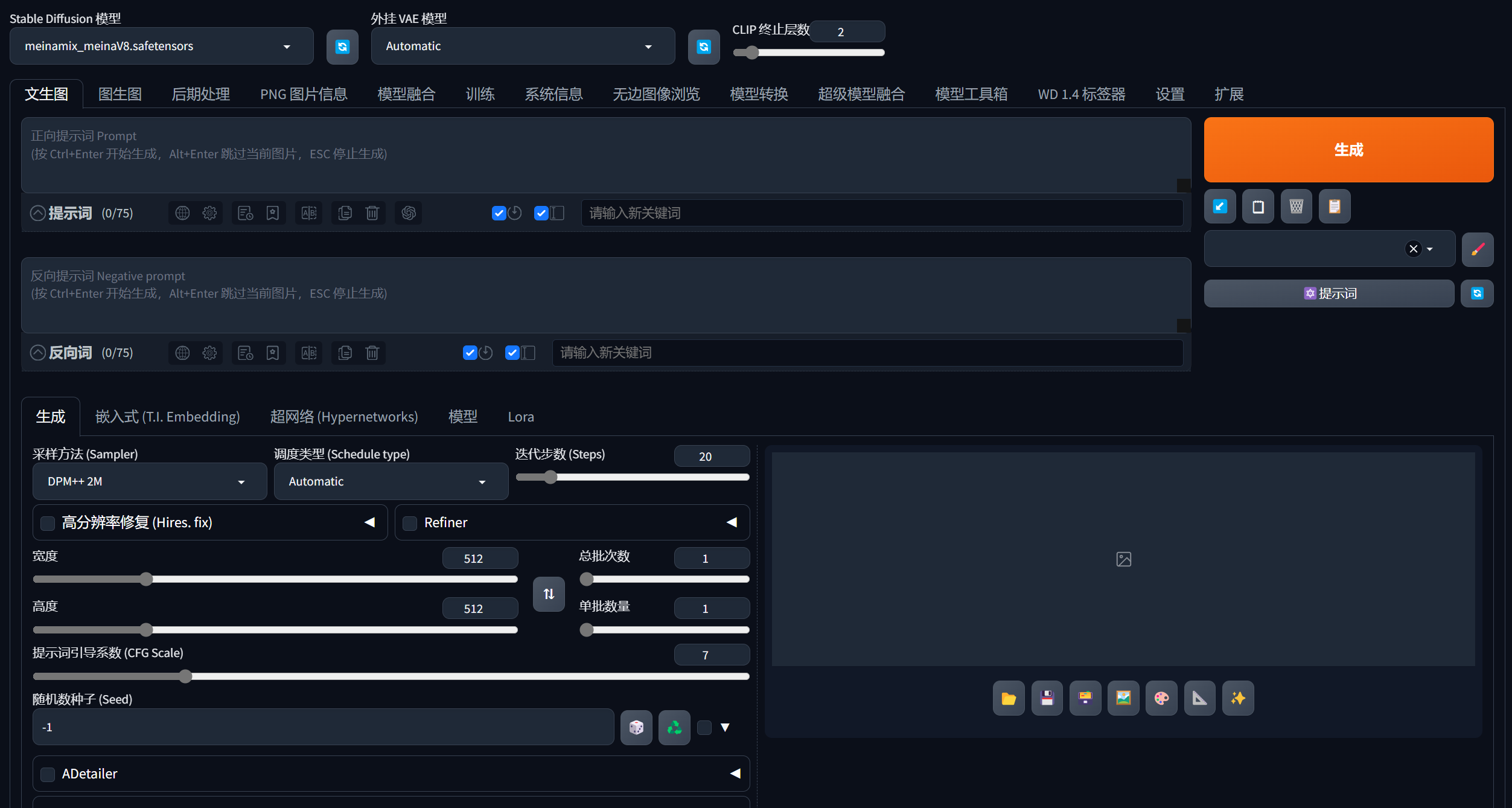The width and height of the screenshot is (1512, 808).
Task: Click the 提示词 button on the right
Action: click(1329, 293)
